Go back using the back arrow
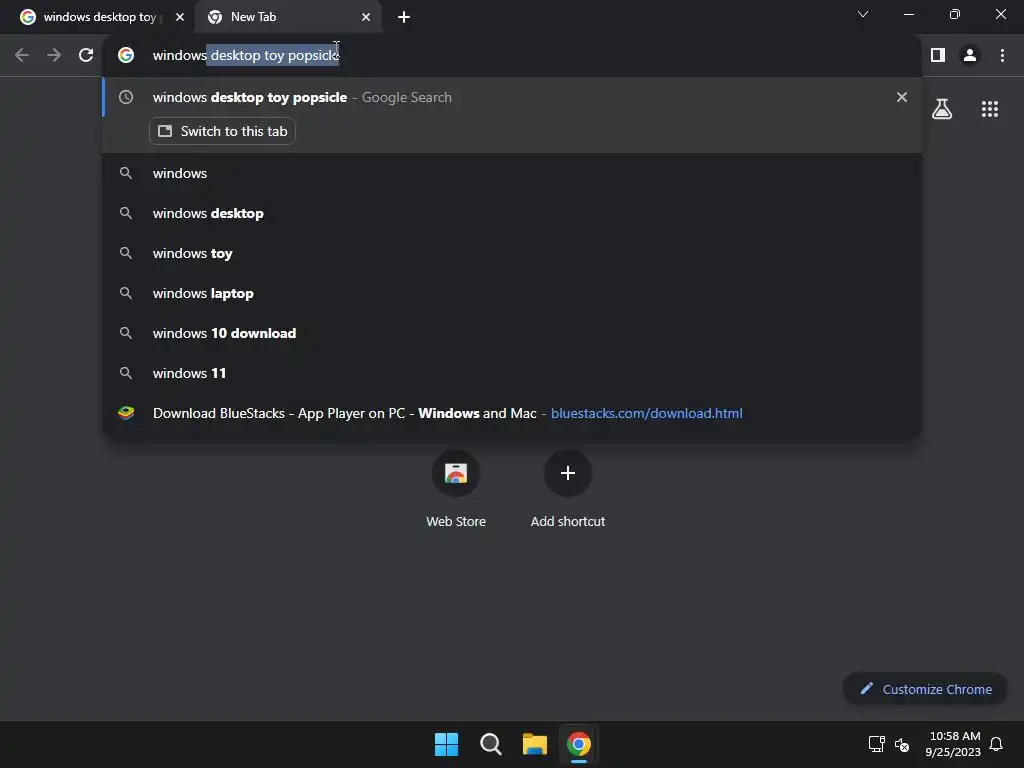1024x768 pixels. click(22, 56)
